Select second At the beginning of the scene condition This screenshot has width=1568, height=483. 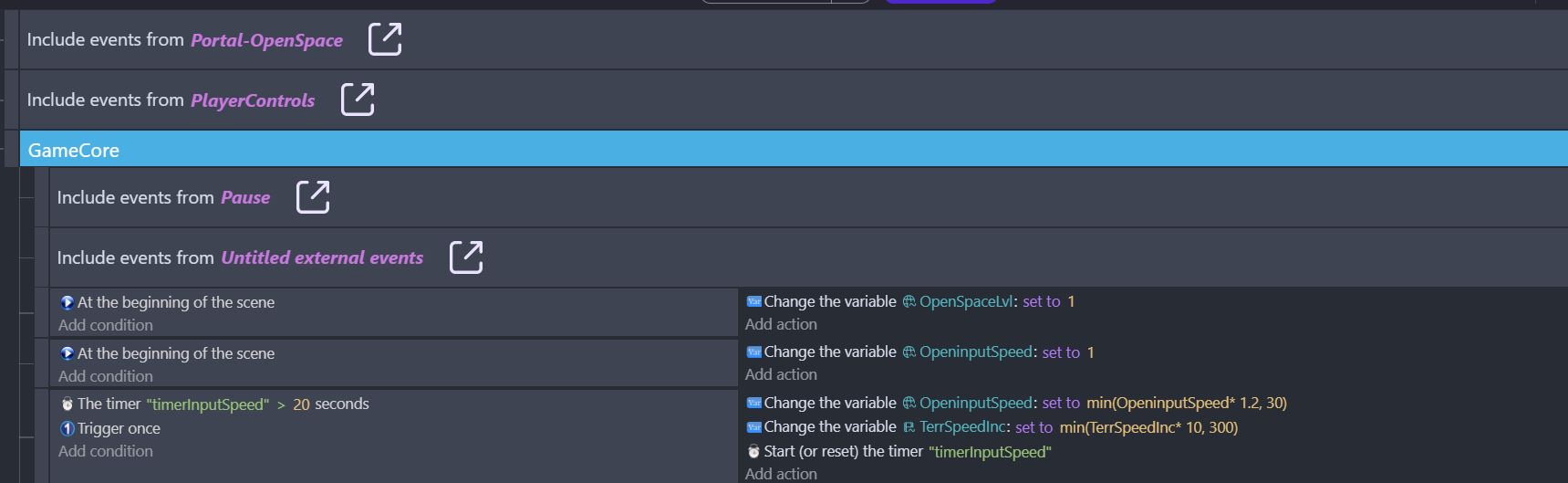(x=175, y=353)
